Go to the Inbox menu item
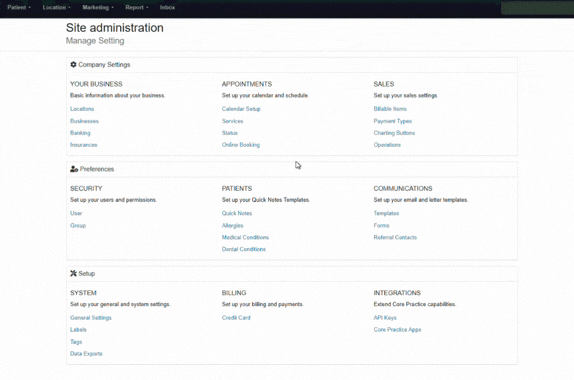574x380 pixels. tap(167, 7)
